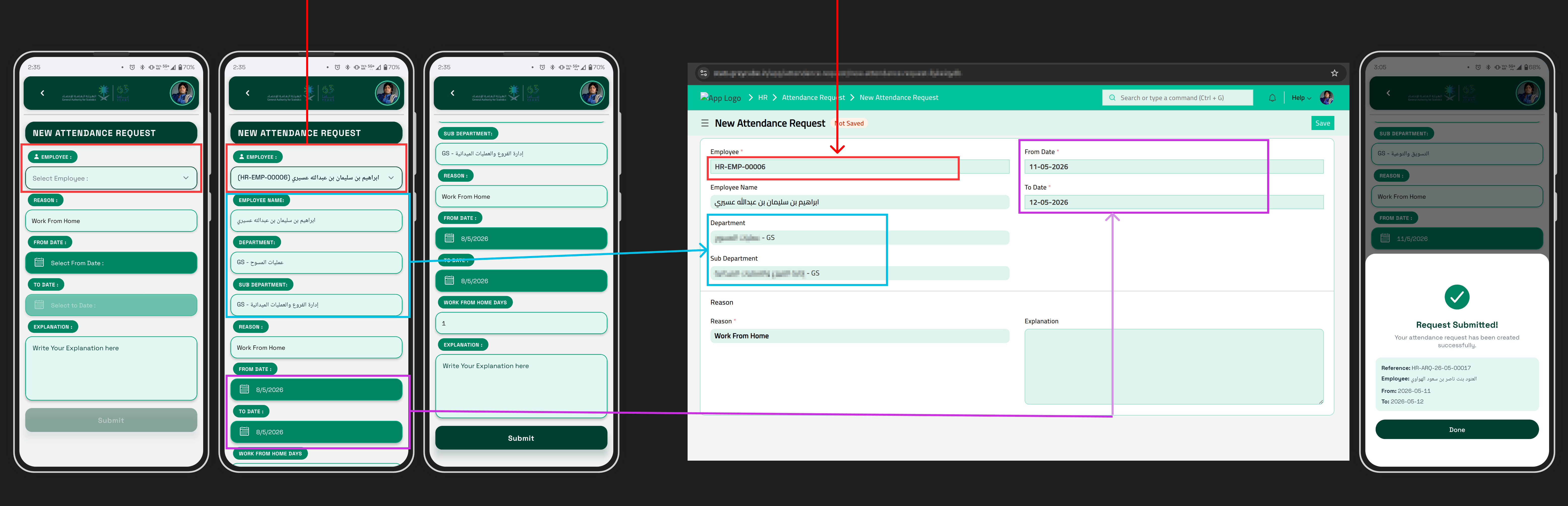
Task: Click To Date field 12-05-2026
Action: pos(1173,202)
